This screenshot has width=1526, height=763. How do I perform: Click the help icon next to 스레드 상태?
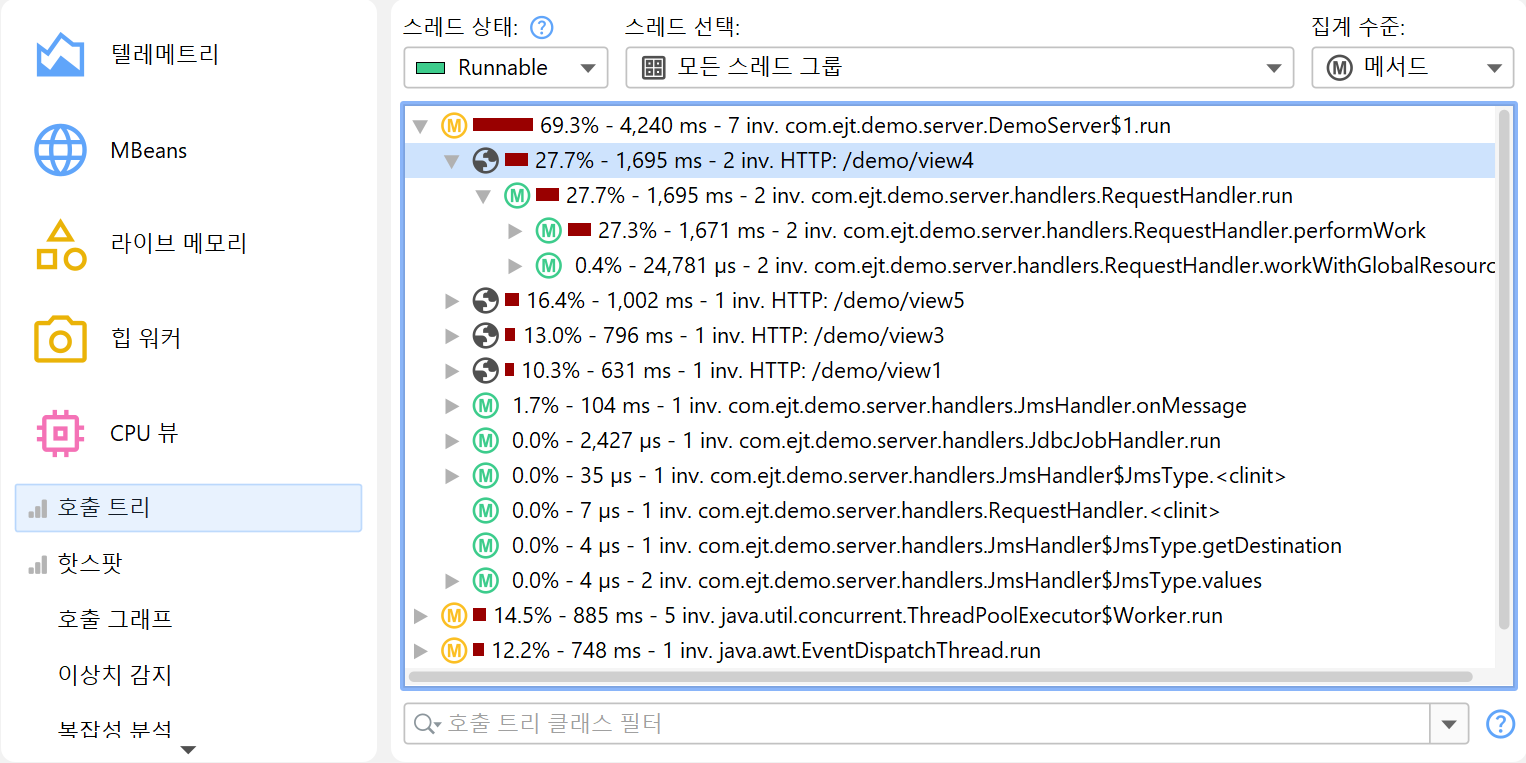541,28
